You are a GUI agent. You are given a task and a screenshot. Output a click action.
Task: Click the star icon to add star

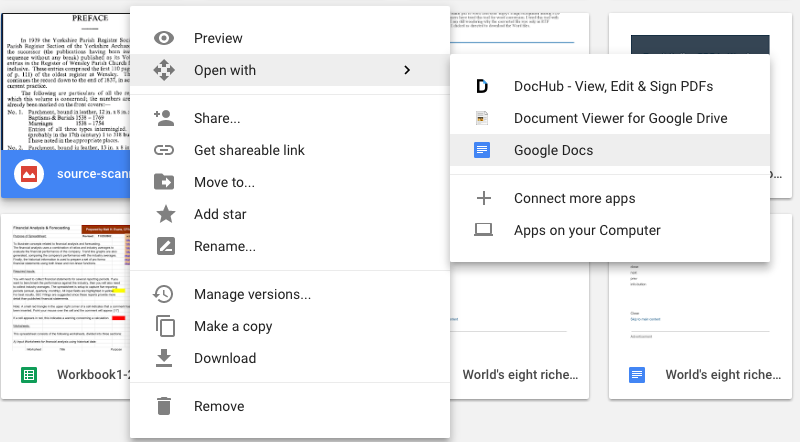pos(165,214)
